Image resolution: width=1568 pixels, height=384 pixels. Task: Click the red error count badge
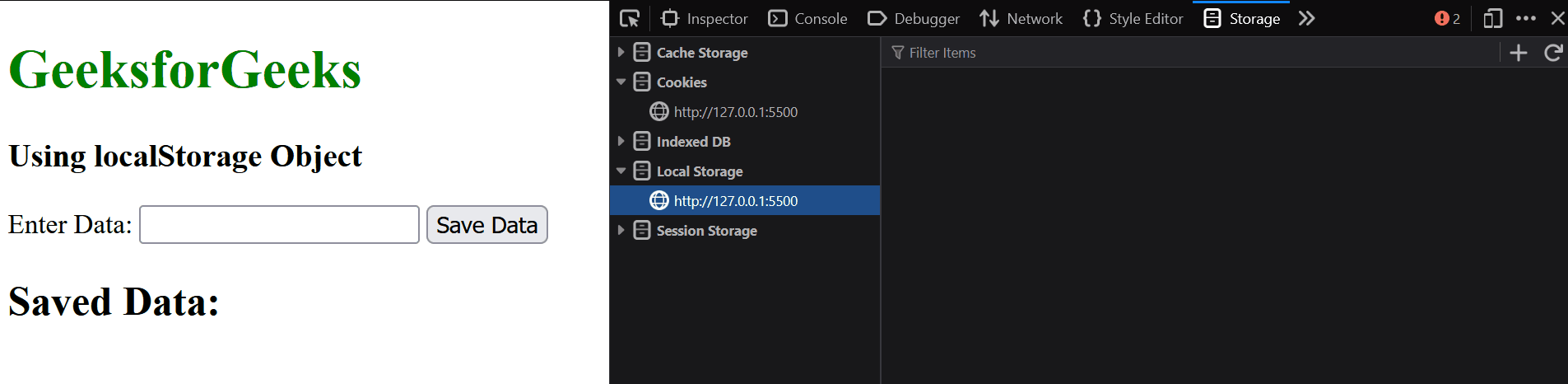click(x=1447, y=18)
